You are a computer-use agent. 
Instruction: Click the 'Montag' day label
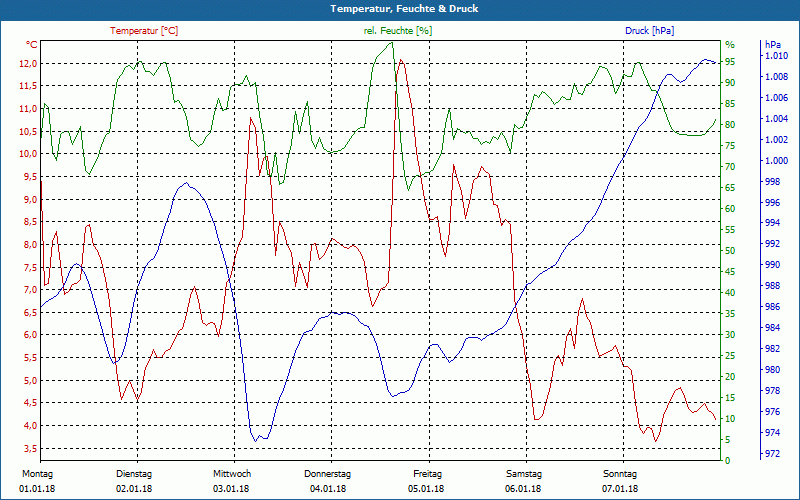click(37, 474)
